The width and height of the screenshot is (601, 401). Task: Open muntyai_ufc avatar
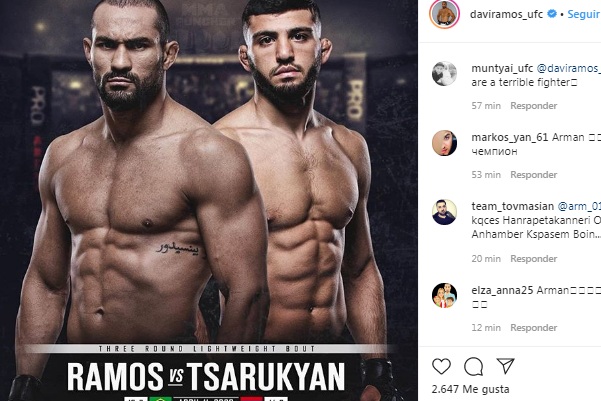point(444,73)
